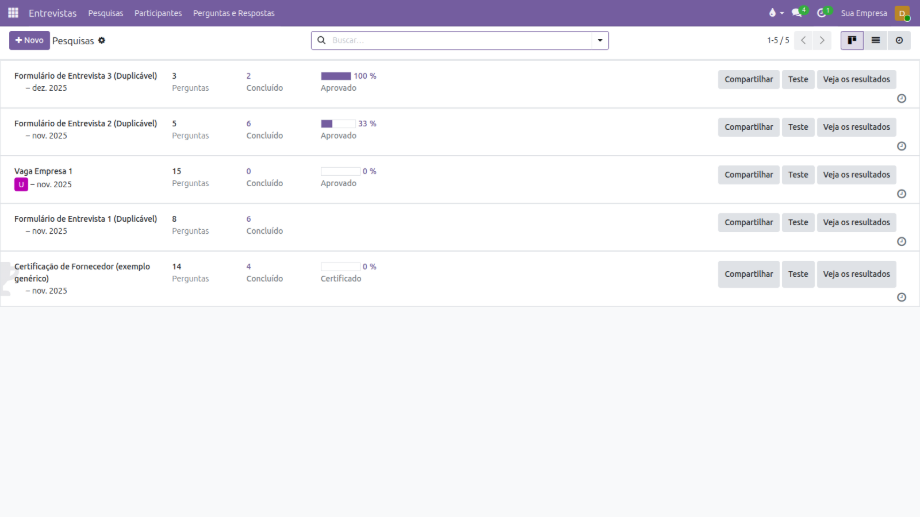The width and height of the screenshot is (920, 517).
Task: Go to next page arrow
Action: 822,41
